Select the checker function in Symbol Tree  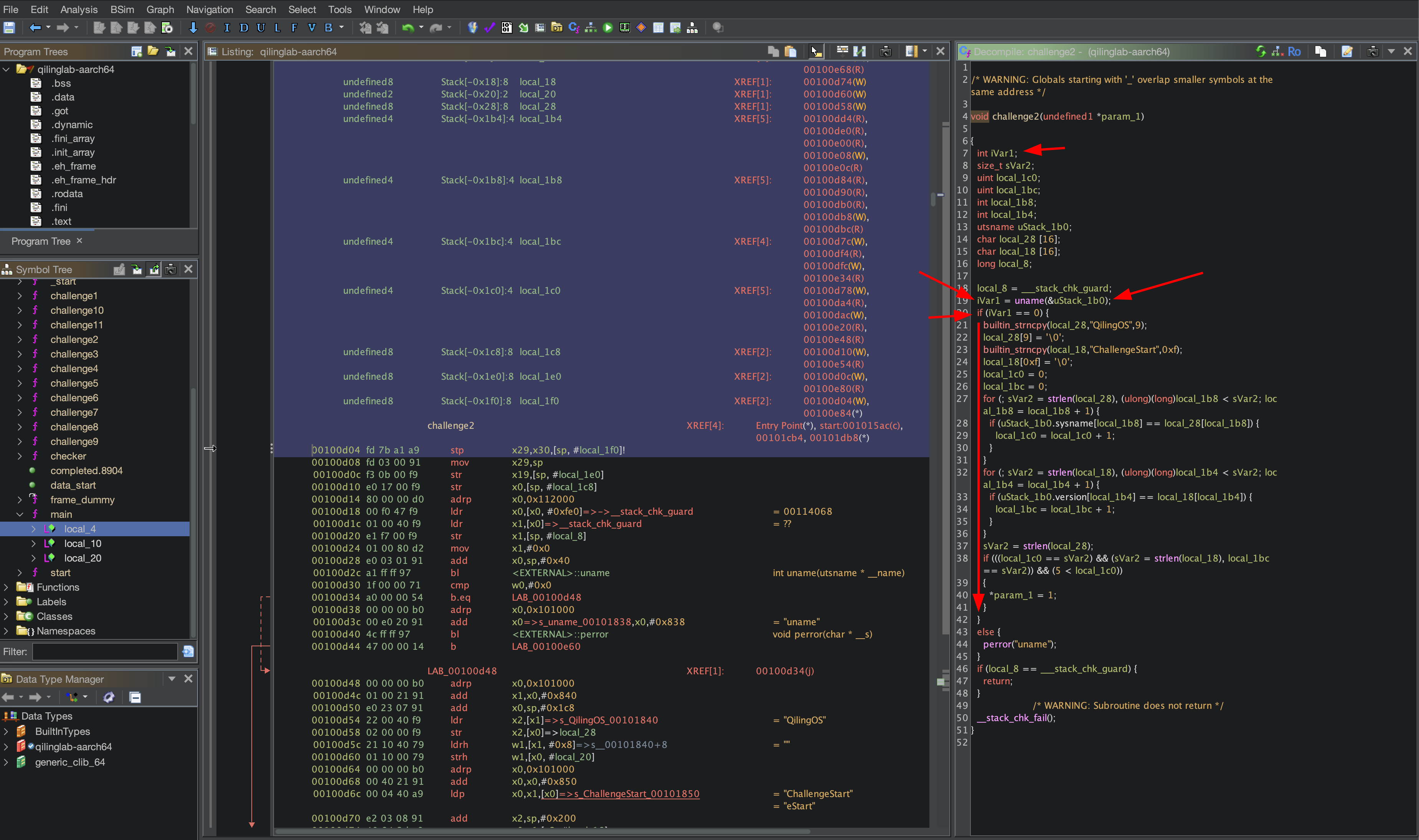pyautogui.click(x=68, y=456)
